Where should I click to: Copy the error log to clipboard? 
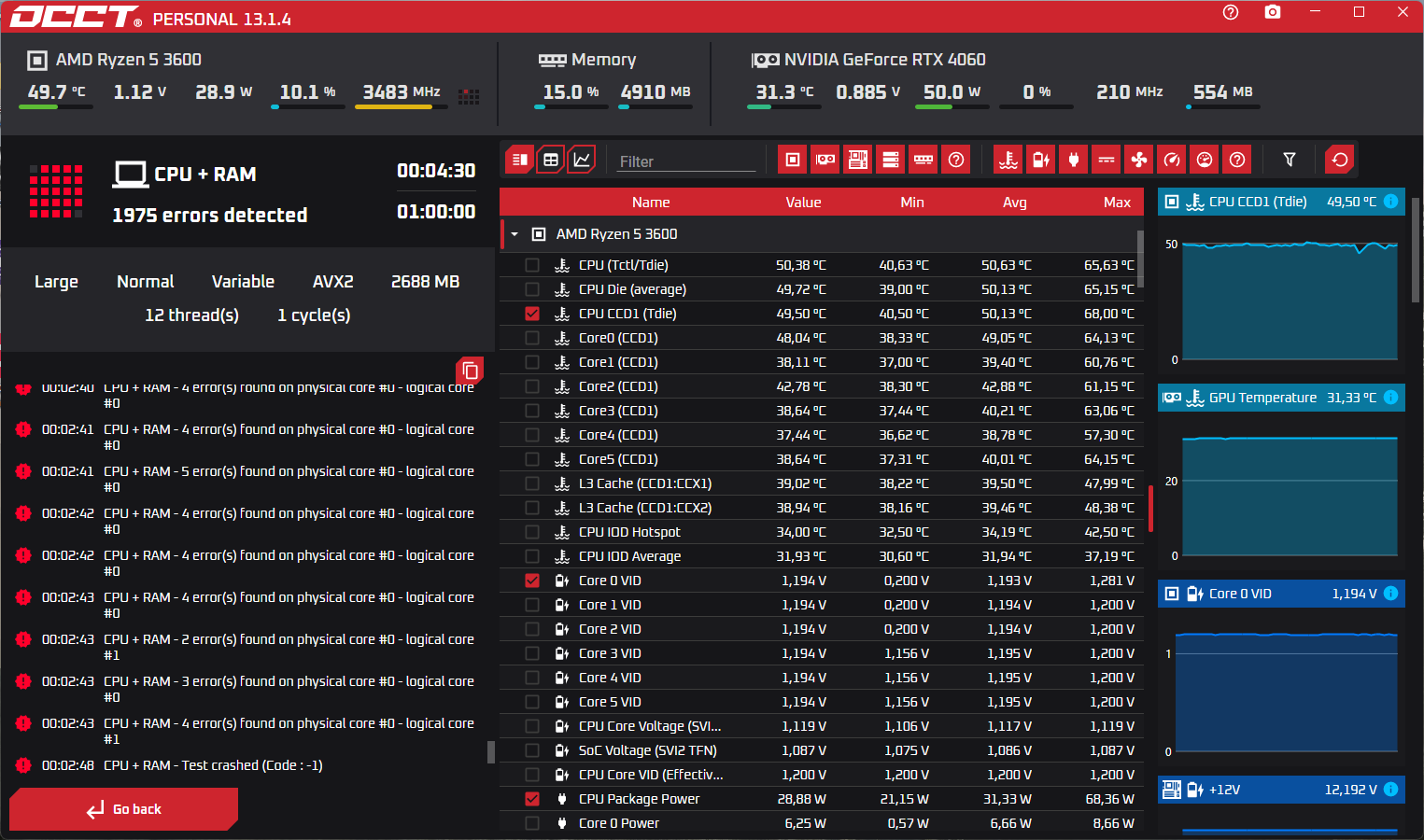(x=470, y=371)
